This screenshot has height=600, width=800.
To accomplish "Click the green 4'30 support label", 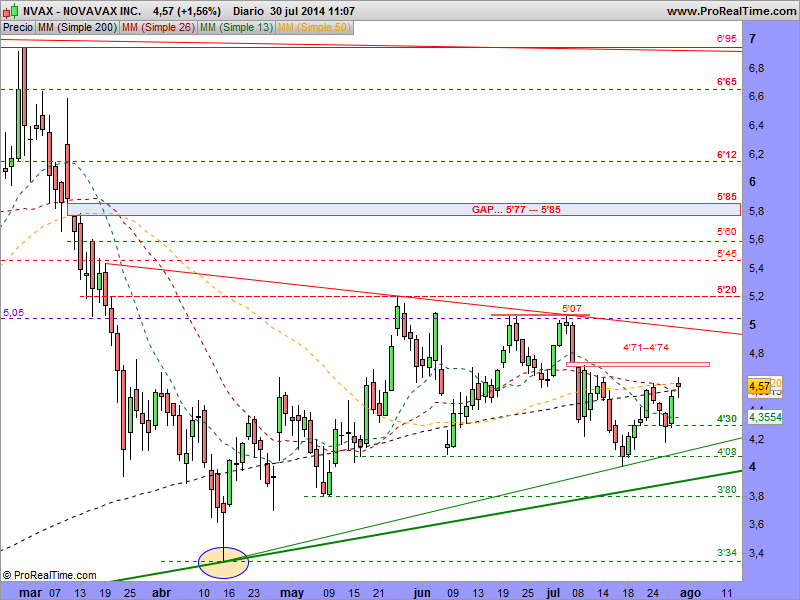I will click(727, 419).
